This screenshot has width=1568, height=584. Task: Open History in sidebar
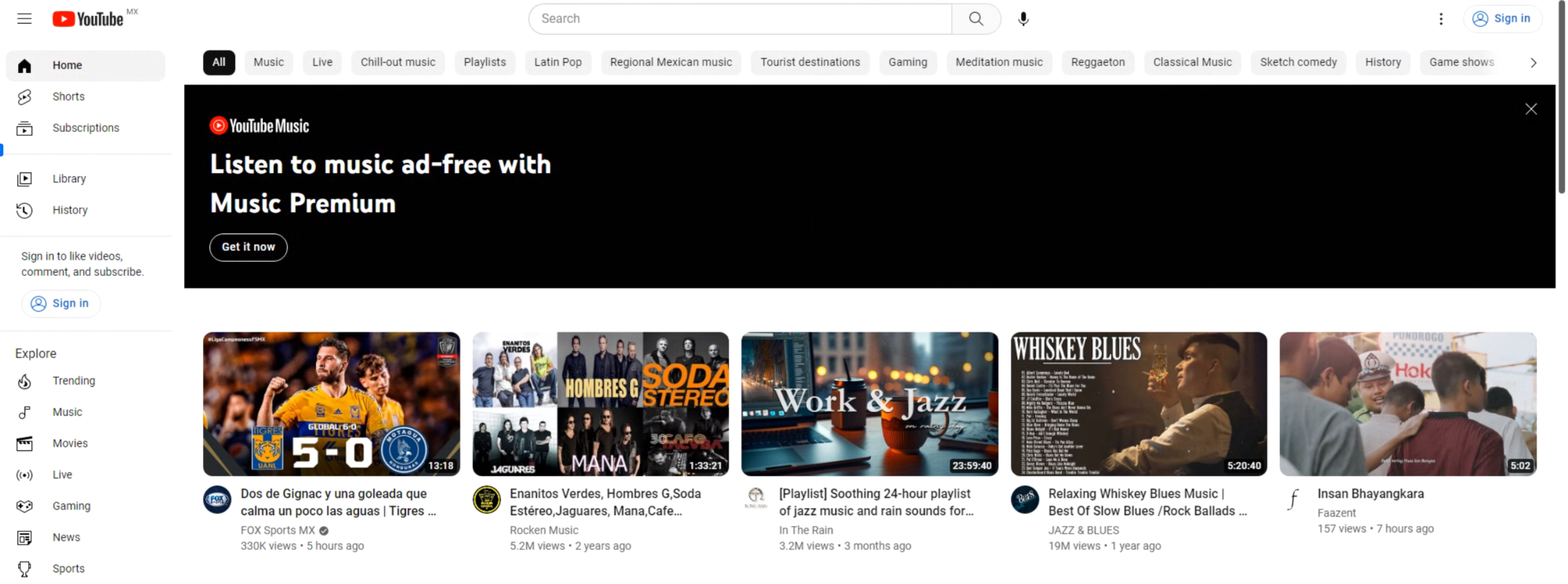click(x=85, y=210)
